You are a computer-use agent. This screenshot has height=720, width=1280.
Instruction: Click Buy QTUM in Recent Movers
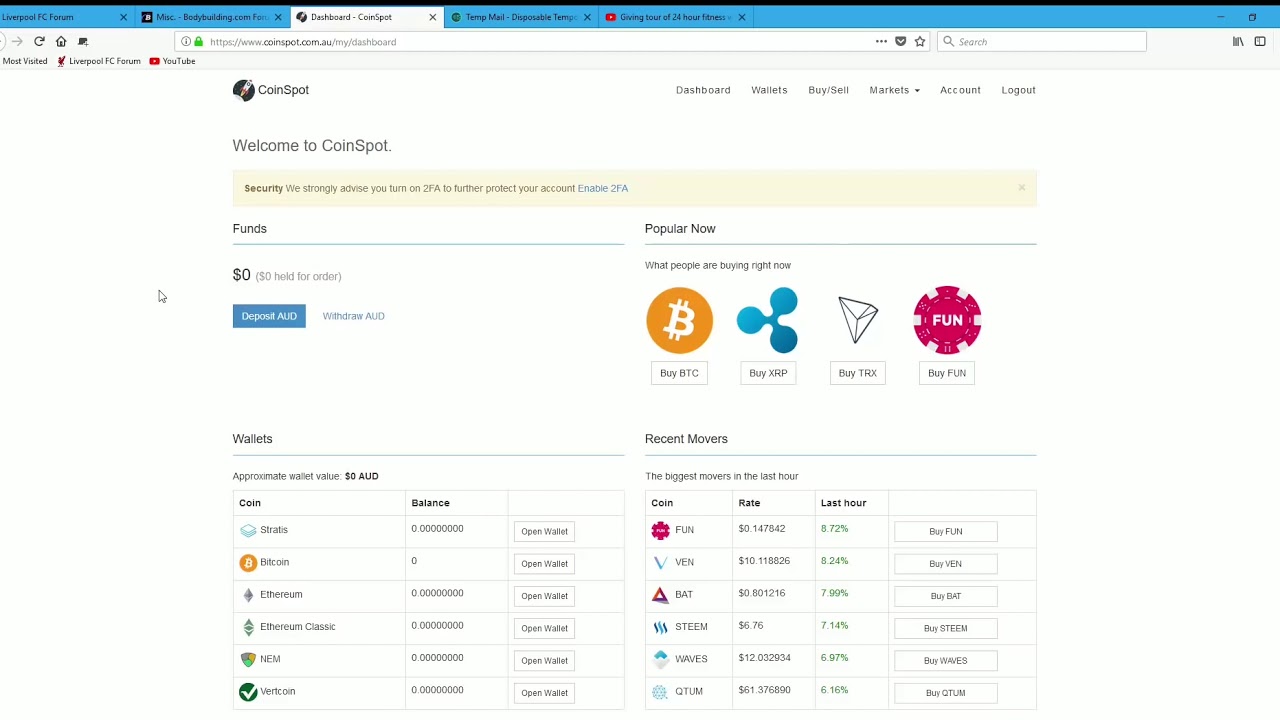pyautogui.click(x=945, y=692)
